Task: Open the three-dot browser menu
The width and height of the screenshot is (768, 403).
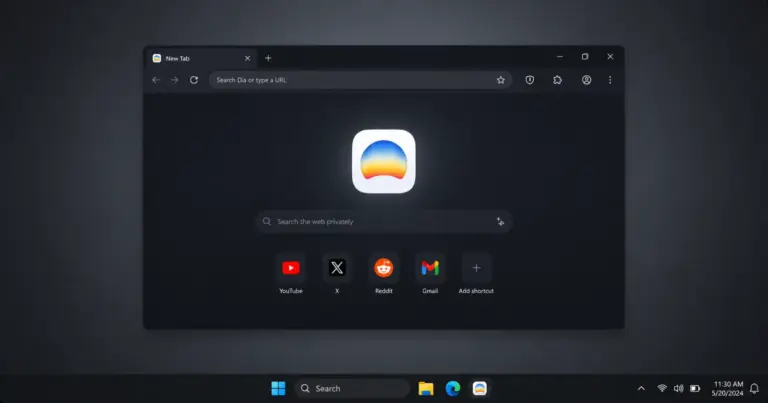Action: click(610, 80)
